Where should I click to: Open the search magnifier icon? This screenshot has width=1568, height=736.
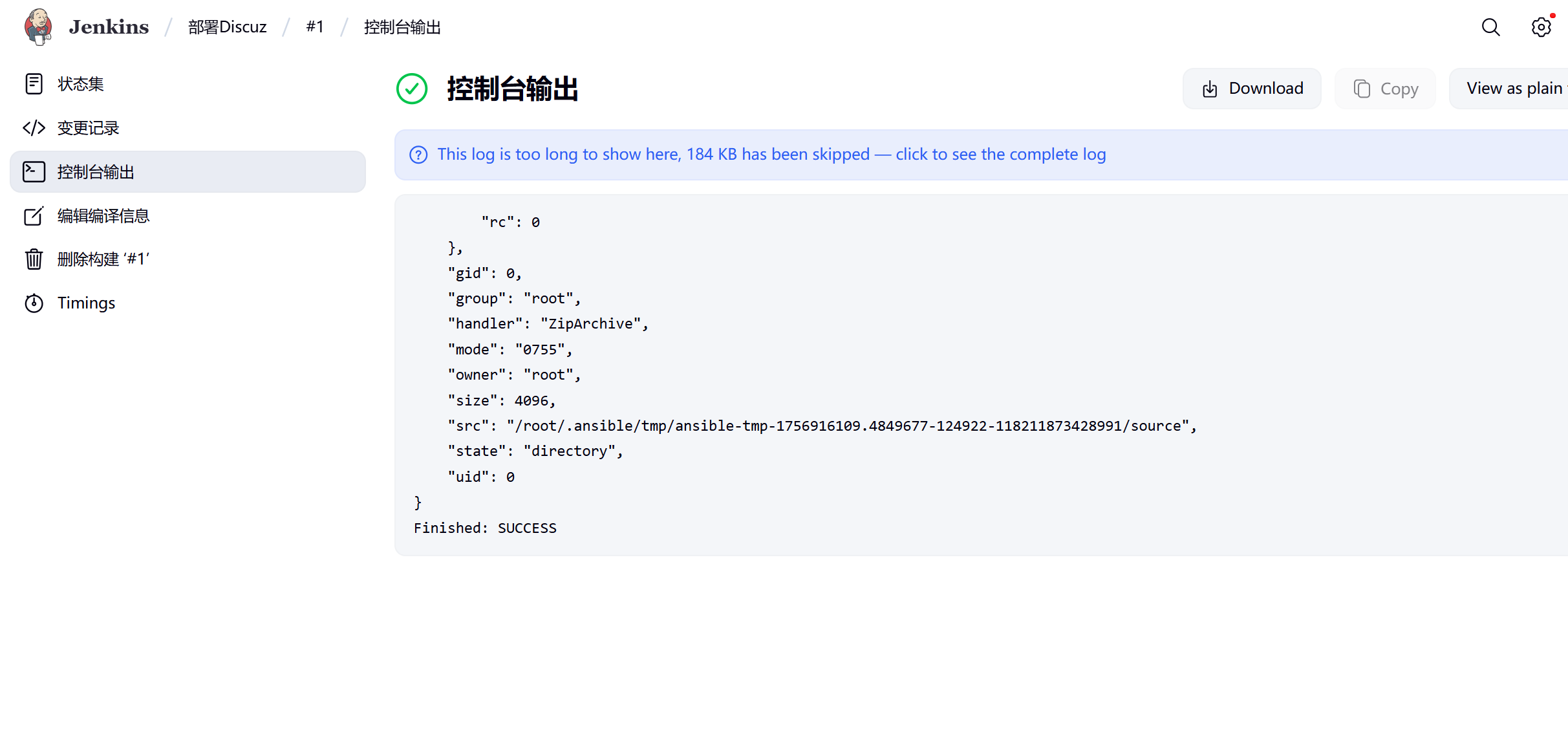coord(1491,27)
